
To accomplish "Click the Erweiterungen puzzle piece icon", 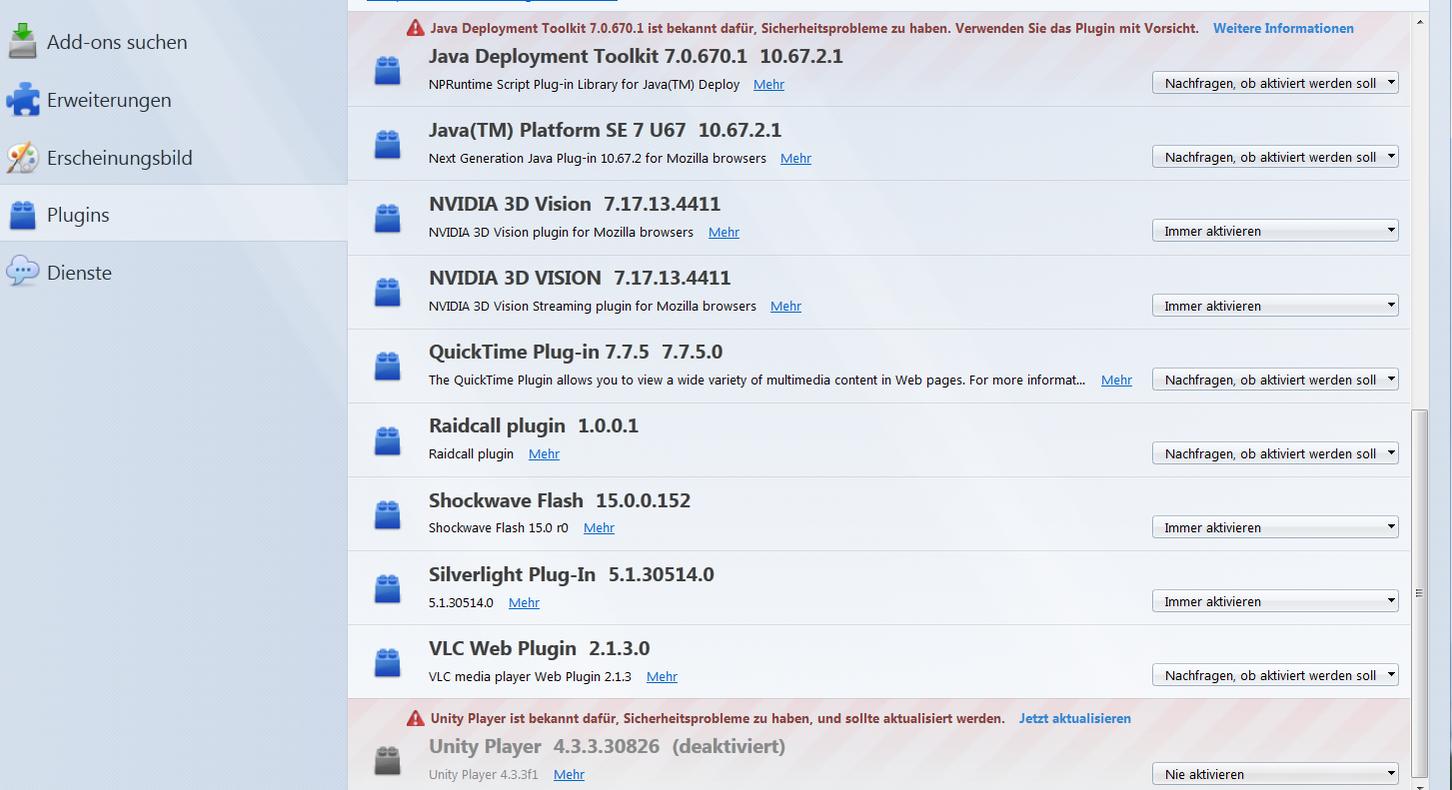I will pos(22,99).
